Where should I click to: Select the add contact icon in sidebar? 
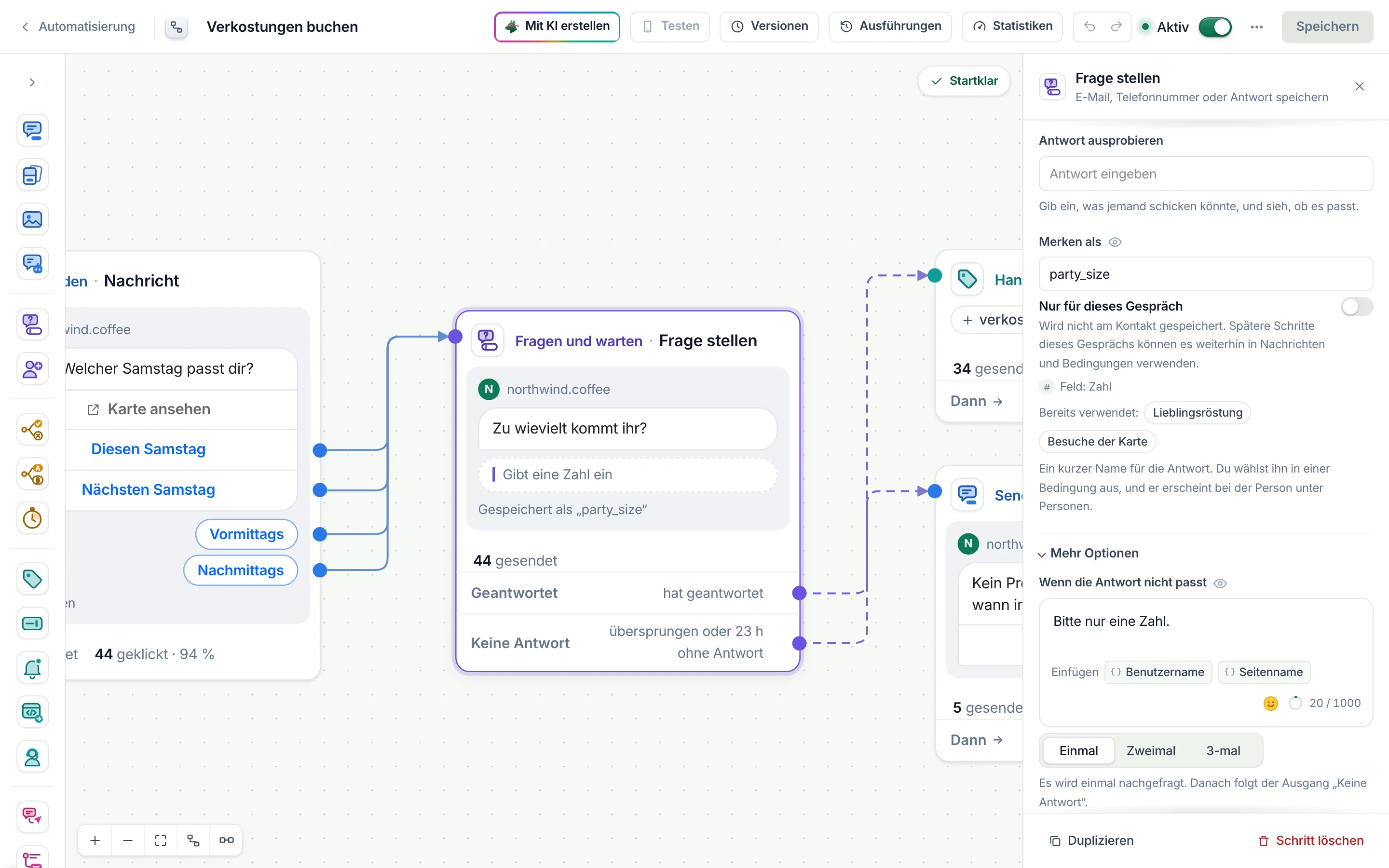tap(32, 368)
